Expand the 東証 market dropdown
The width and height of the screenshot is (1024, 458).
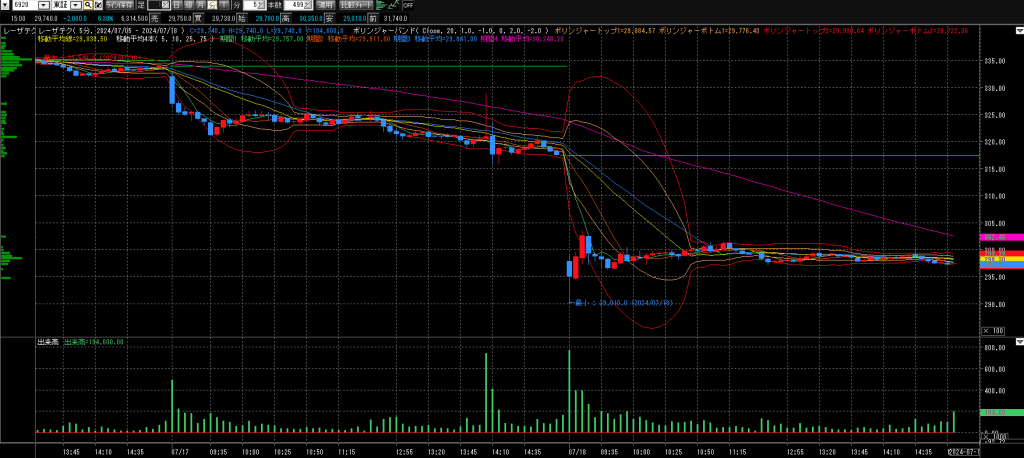click(x=75, y=5)
